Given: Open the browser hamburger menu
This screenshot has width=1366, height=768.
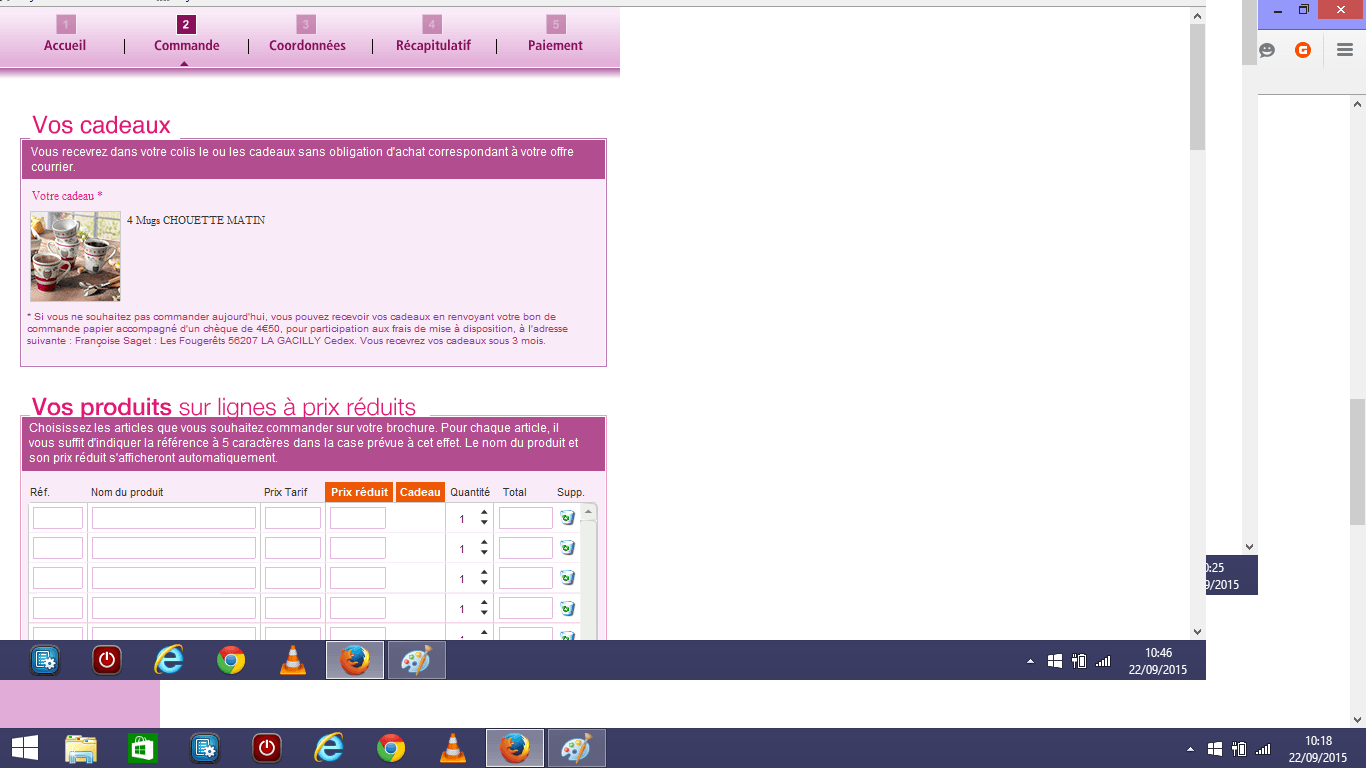Looking at the screenshot, I should 1344,50.
